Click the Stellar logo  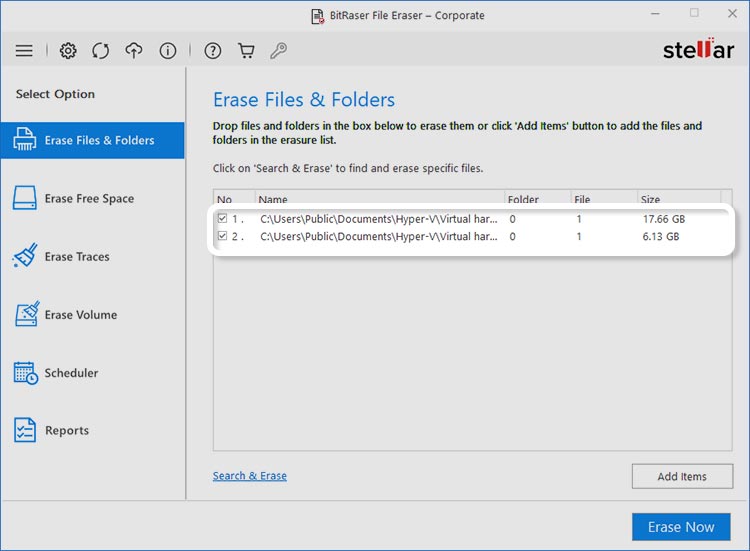pyautogui.click(x=698, y=49)
